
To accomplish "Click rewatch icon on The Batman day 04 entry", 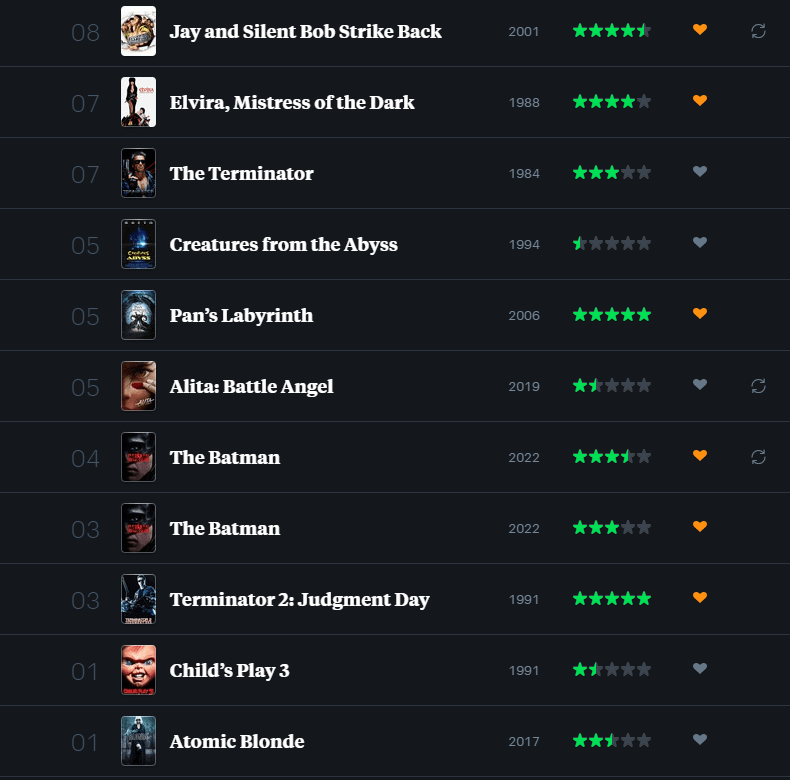I will 758,457.
